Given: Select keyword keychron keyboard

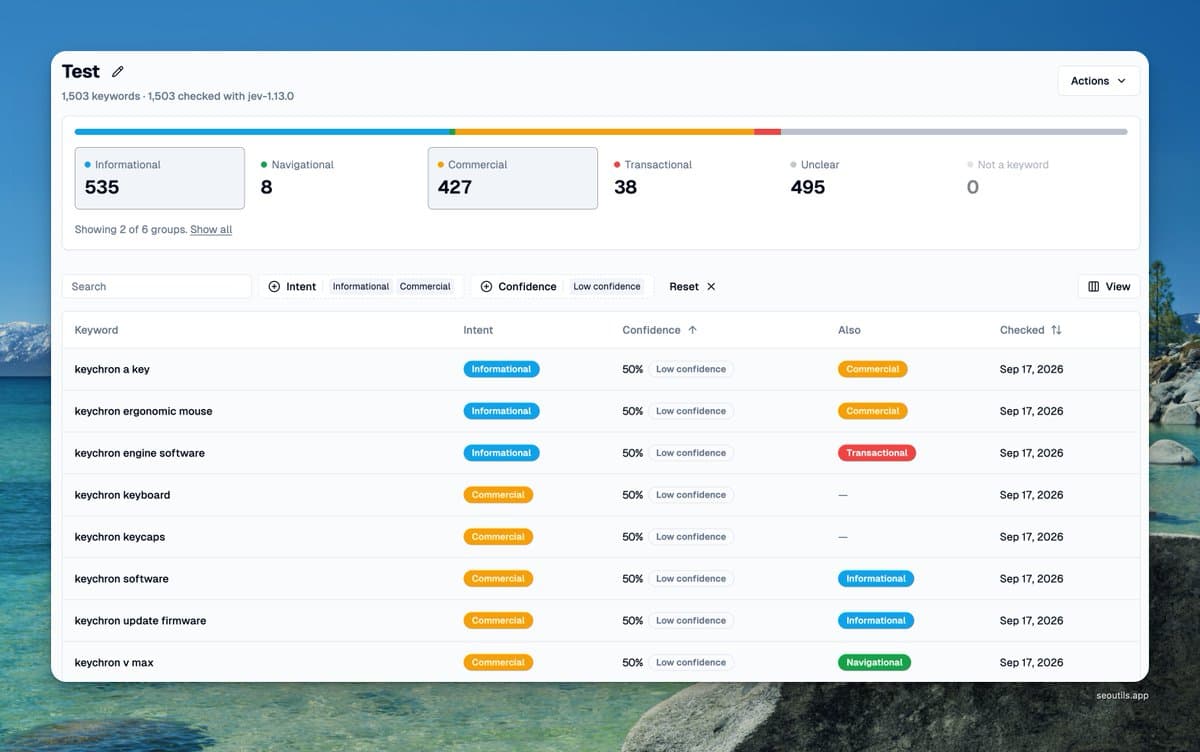Looking at the screenshot, I should (122, 495).
